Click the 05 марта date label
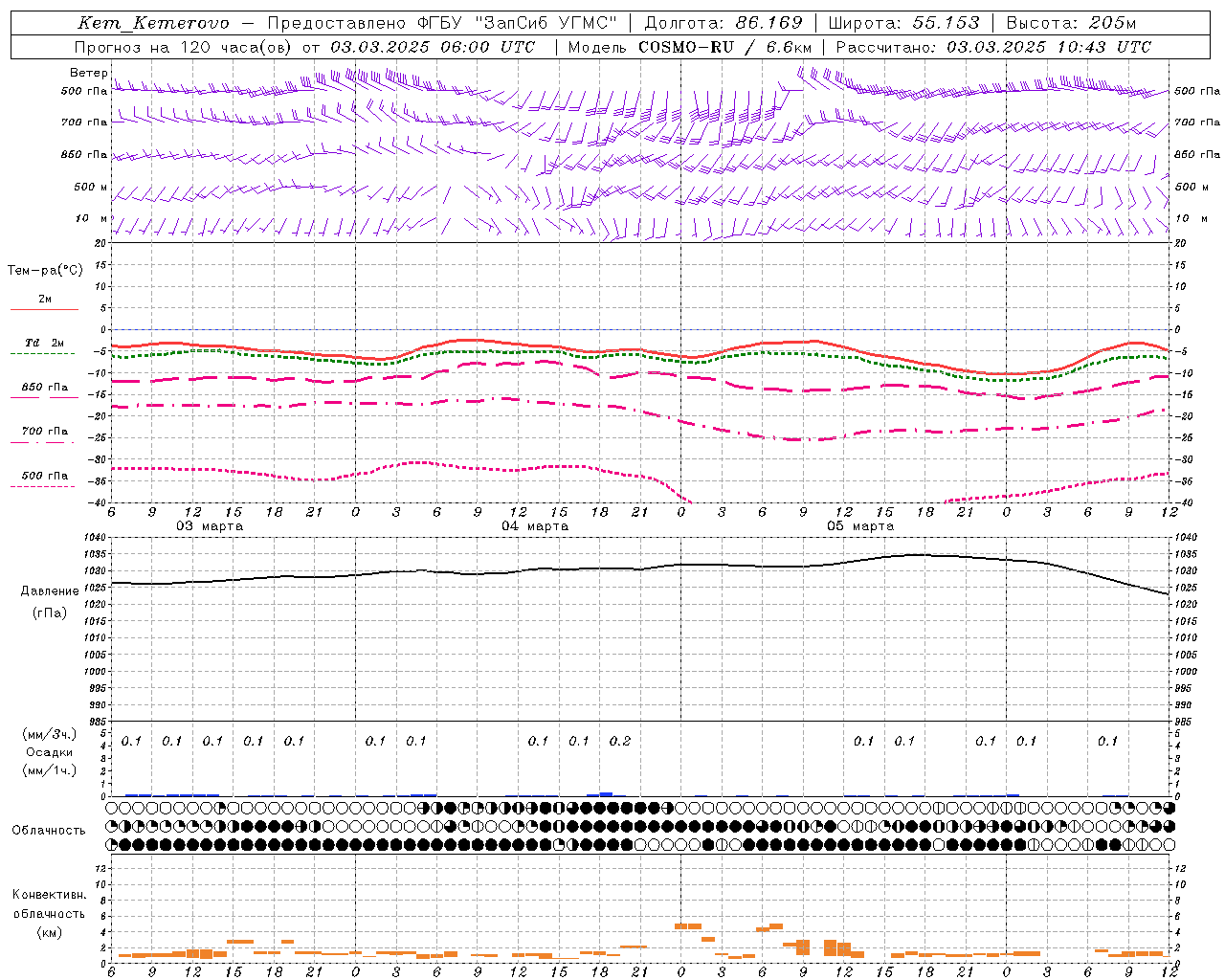This screenshot has height=980, width=1225. click(x=860, y=526)
